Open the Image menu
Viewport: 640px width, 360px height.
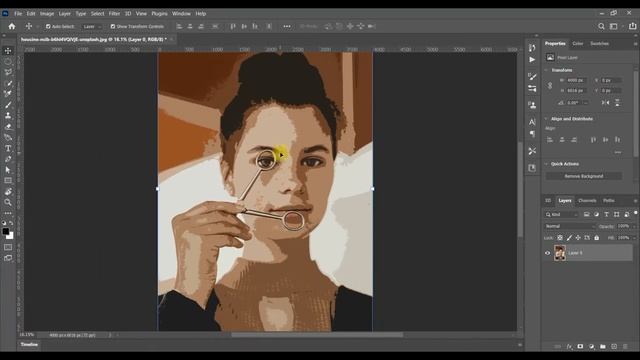pos(47,13)
